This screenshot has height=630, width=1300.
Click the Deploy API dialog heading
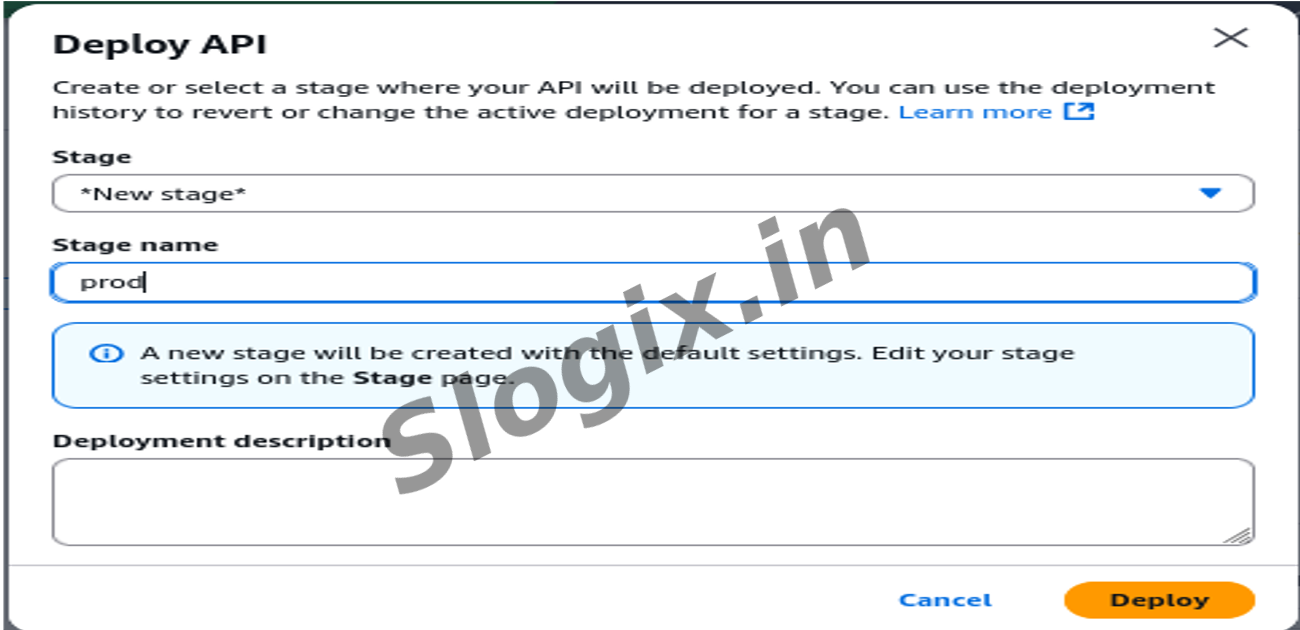159,45
